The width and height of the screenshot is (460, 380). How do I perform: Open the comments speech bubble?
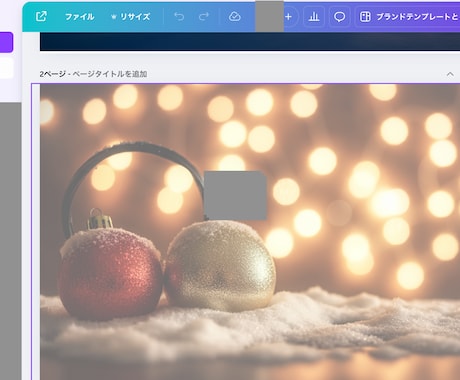click(339, 17)
